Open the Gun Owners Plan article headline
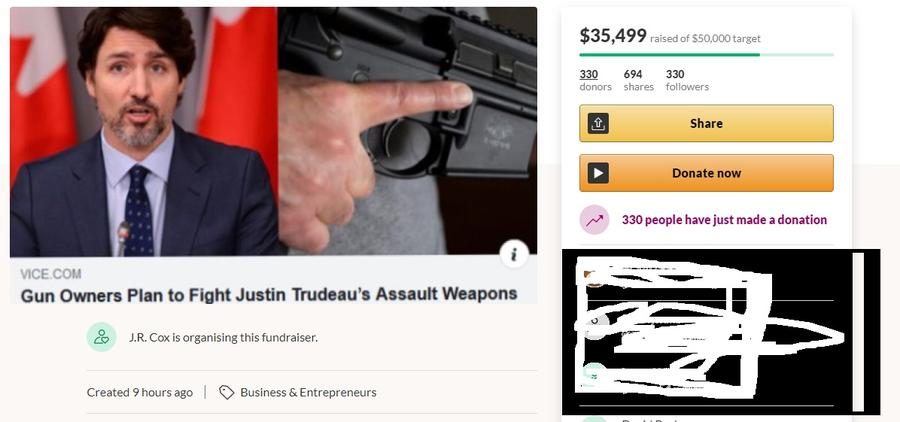The height and width of the screenshot is (422, 900). 269,295
